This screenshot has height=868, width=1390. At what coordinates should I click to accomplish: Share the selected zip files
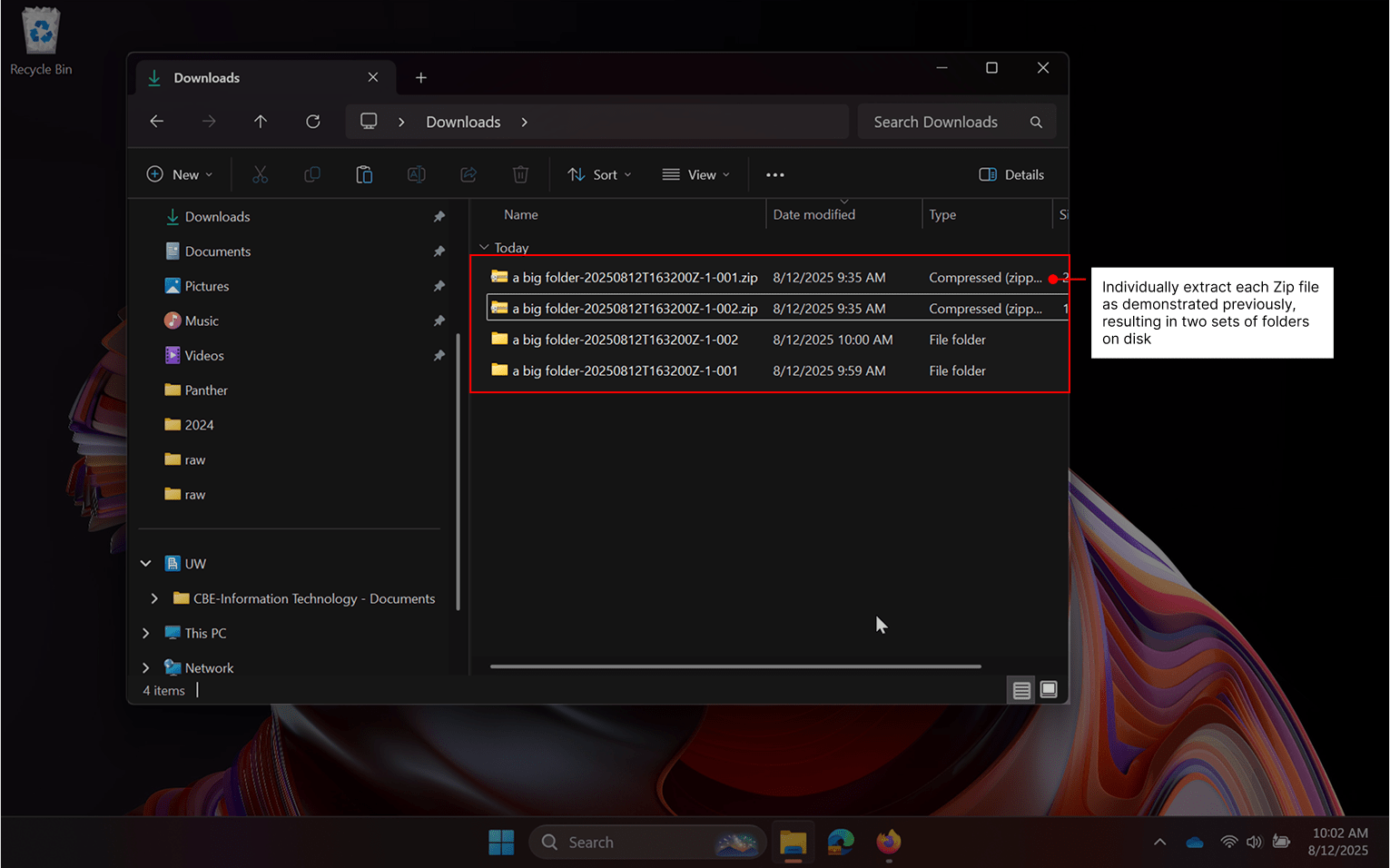468,173
